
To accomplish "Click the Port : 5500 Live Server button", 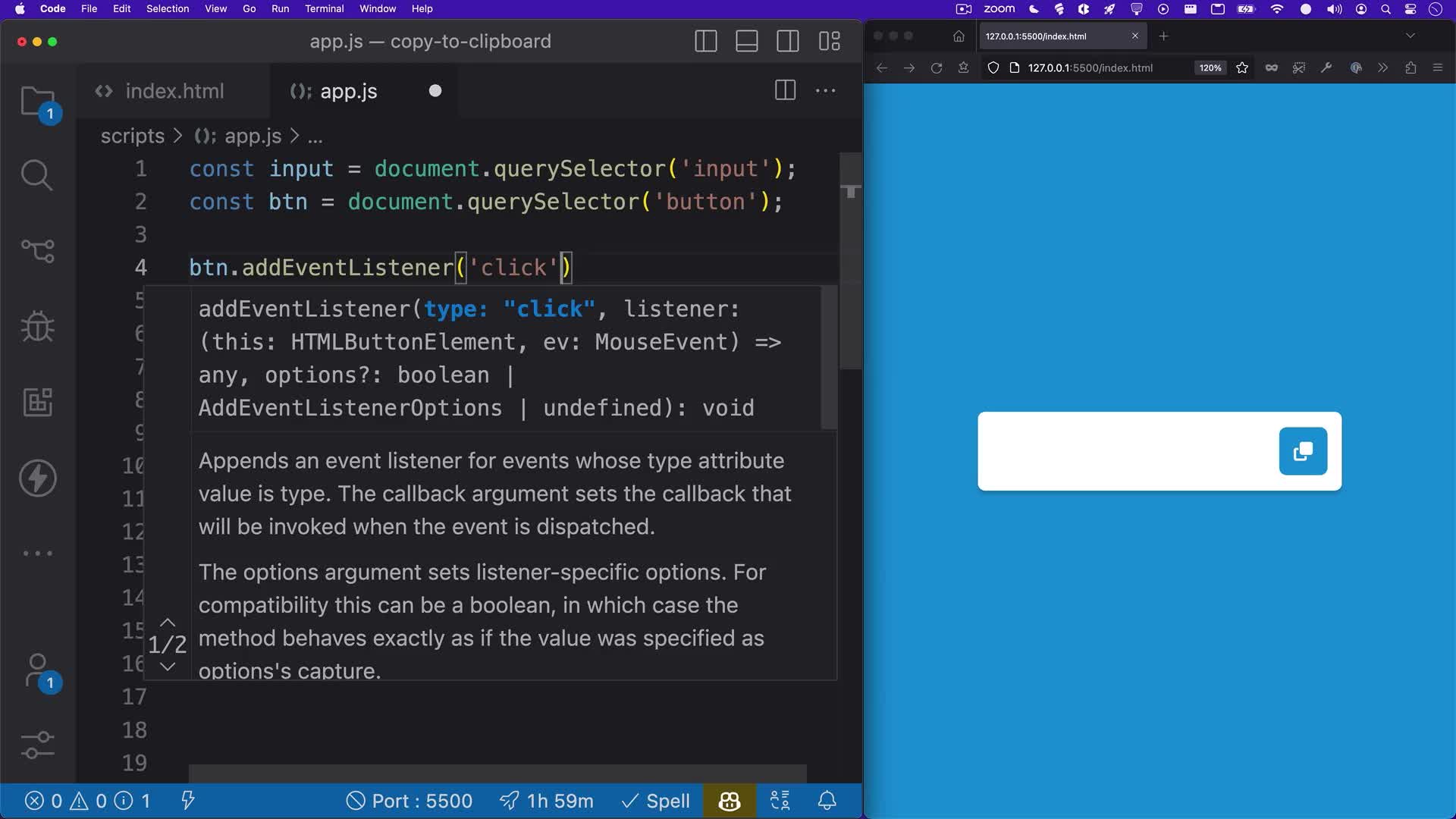I will 409,800.
